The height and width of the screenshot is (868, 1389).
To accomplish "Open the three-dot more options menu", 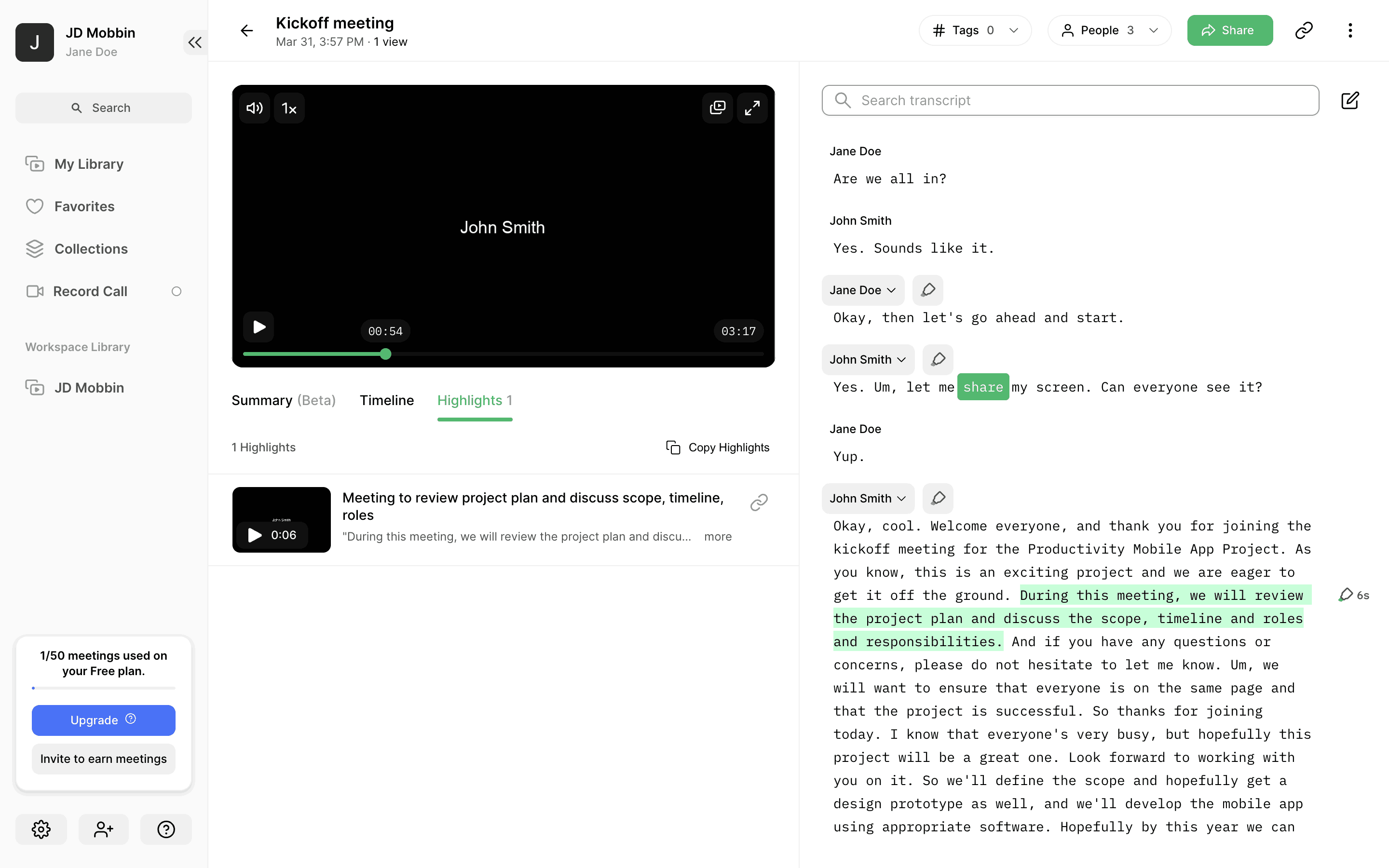I will pos(1350,30).
